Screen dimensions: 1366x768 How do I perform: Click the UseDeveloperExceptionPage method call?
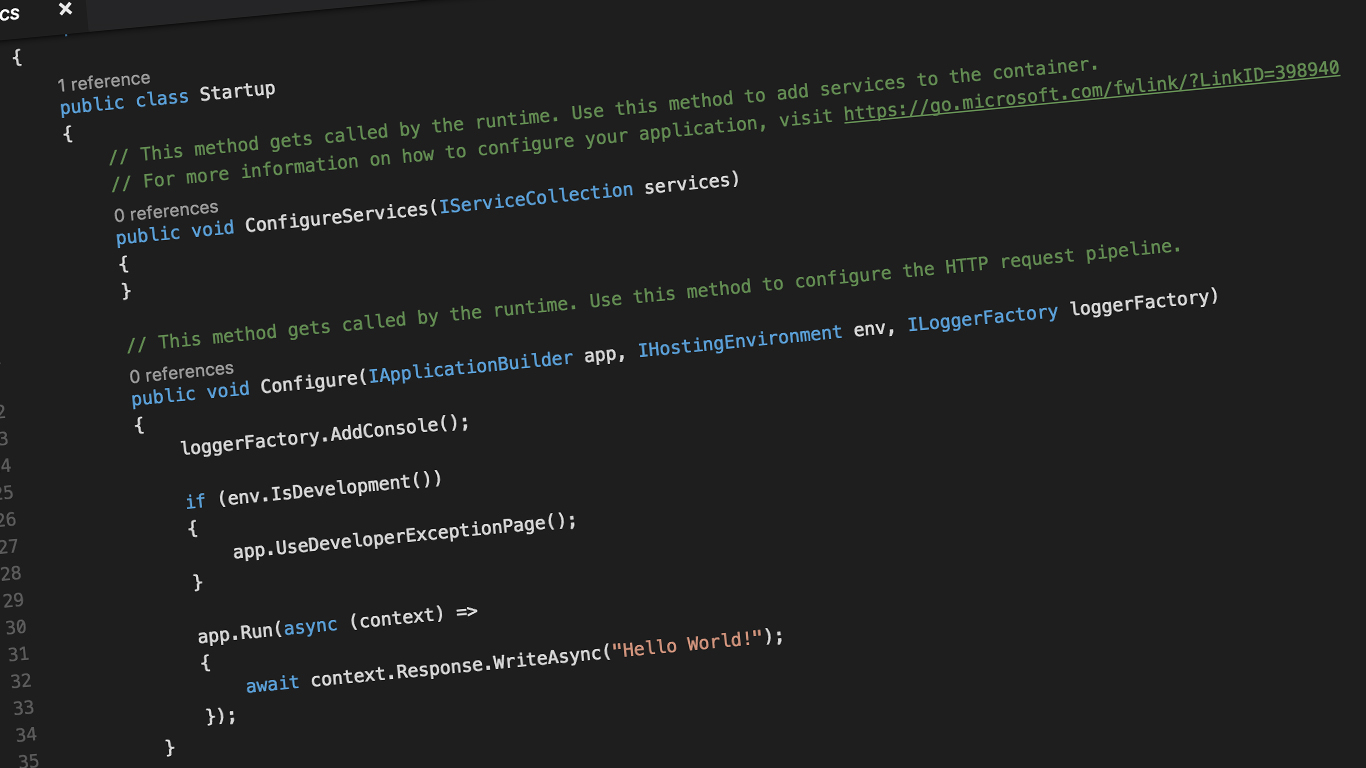coord(400,528)
